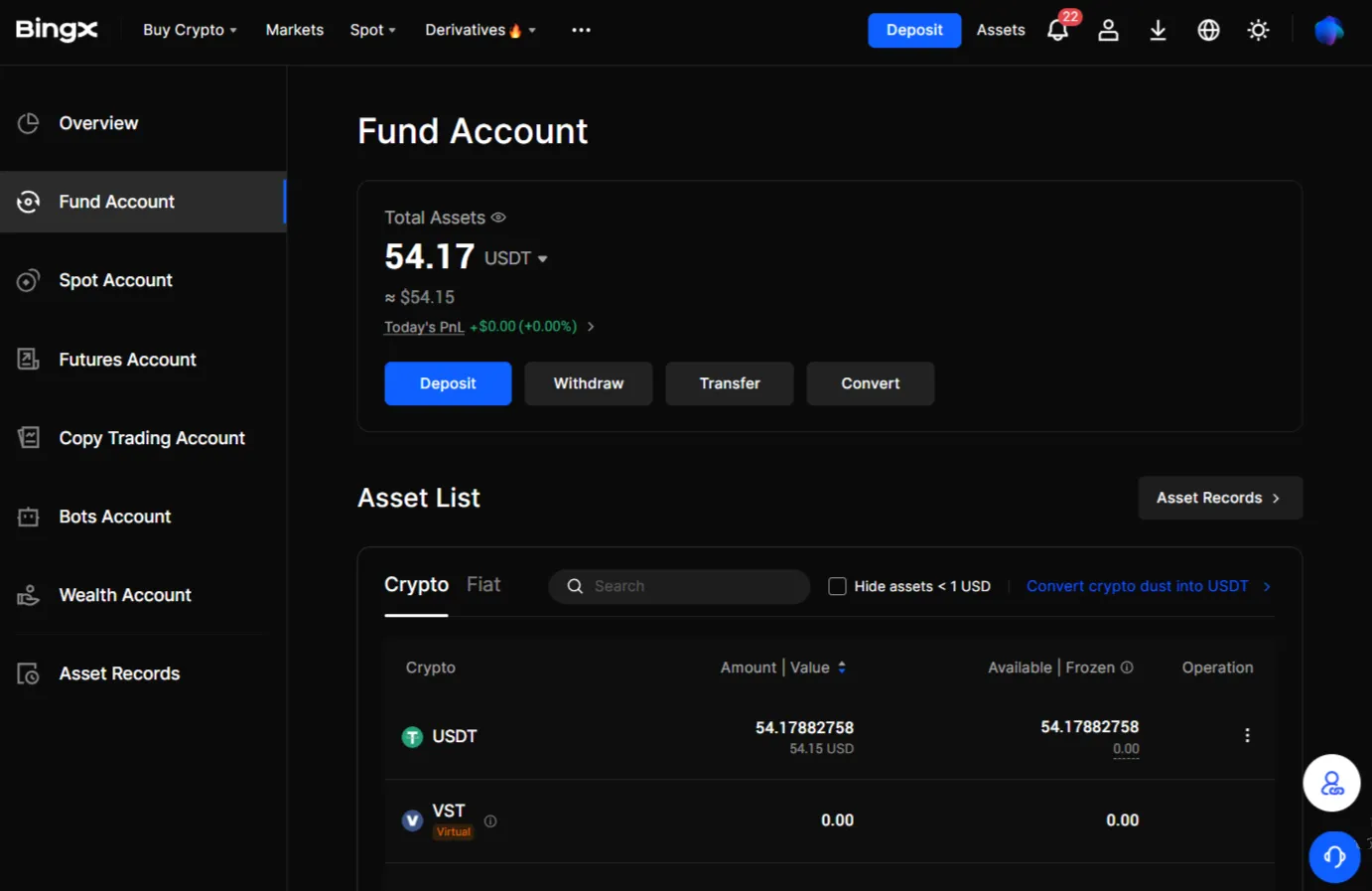Switch theme using the sun icon

pos(1258,30)
